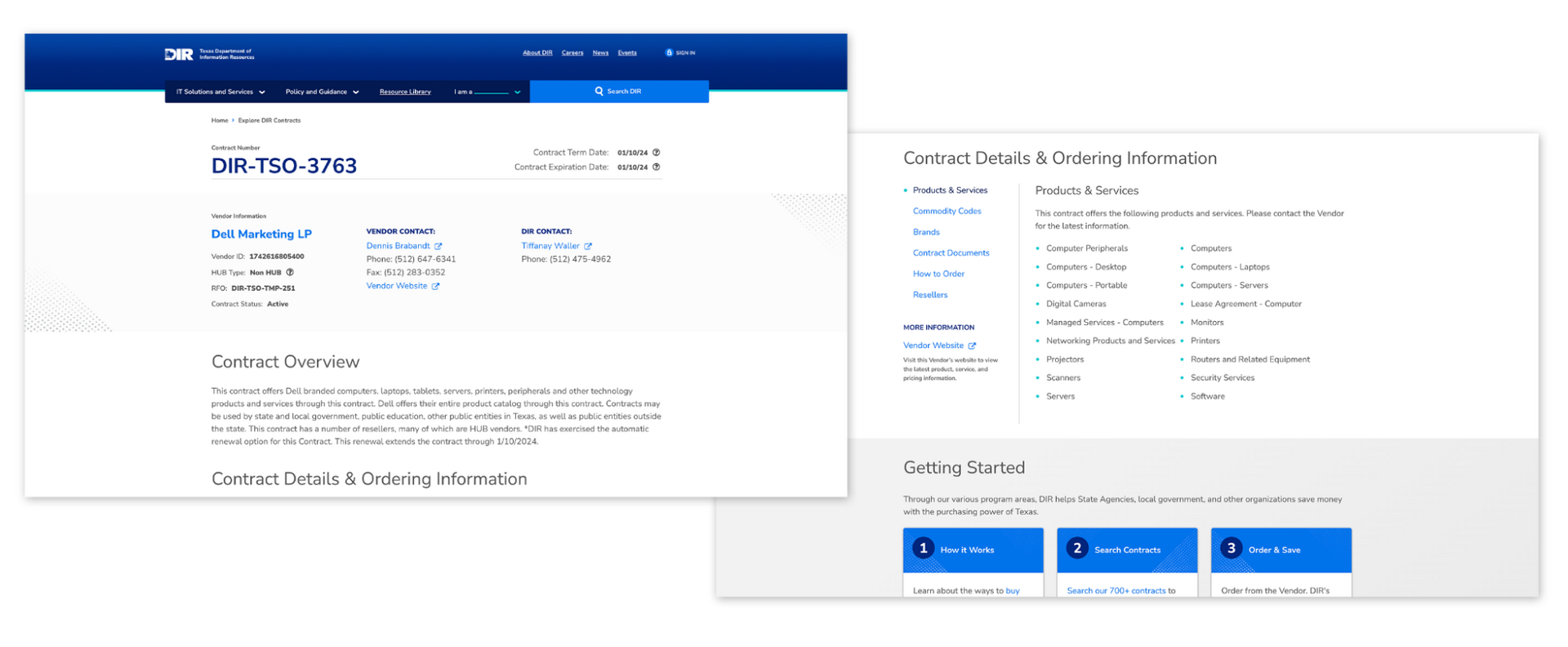Open the 'I am a' dropdown
This screenshot has width=1568, height=647.
(487, 91)
